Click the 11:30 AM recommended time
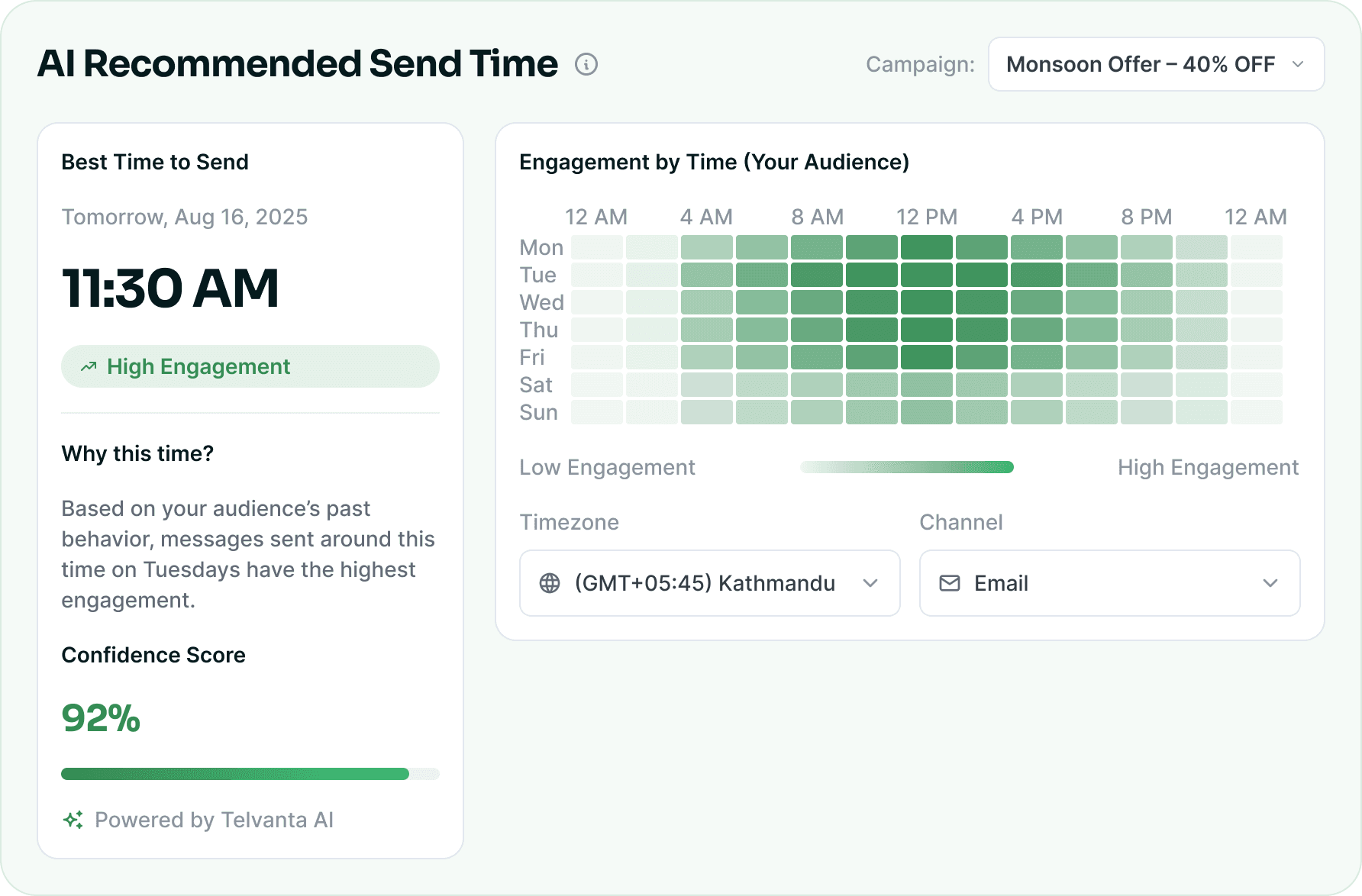The height and width of the screenshot is (896, 1362). pyautogui.click(x=170, y=288)
